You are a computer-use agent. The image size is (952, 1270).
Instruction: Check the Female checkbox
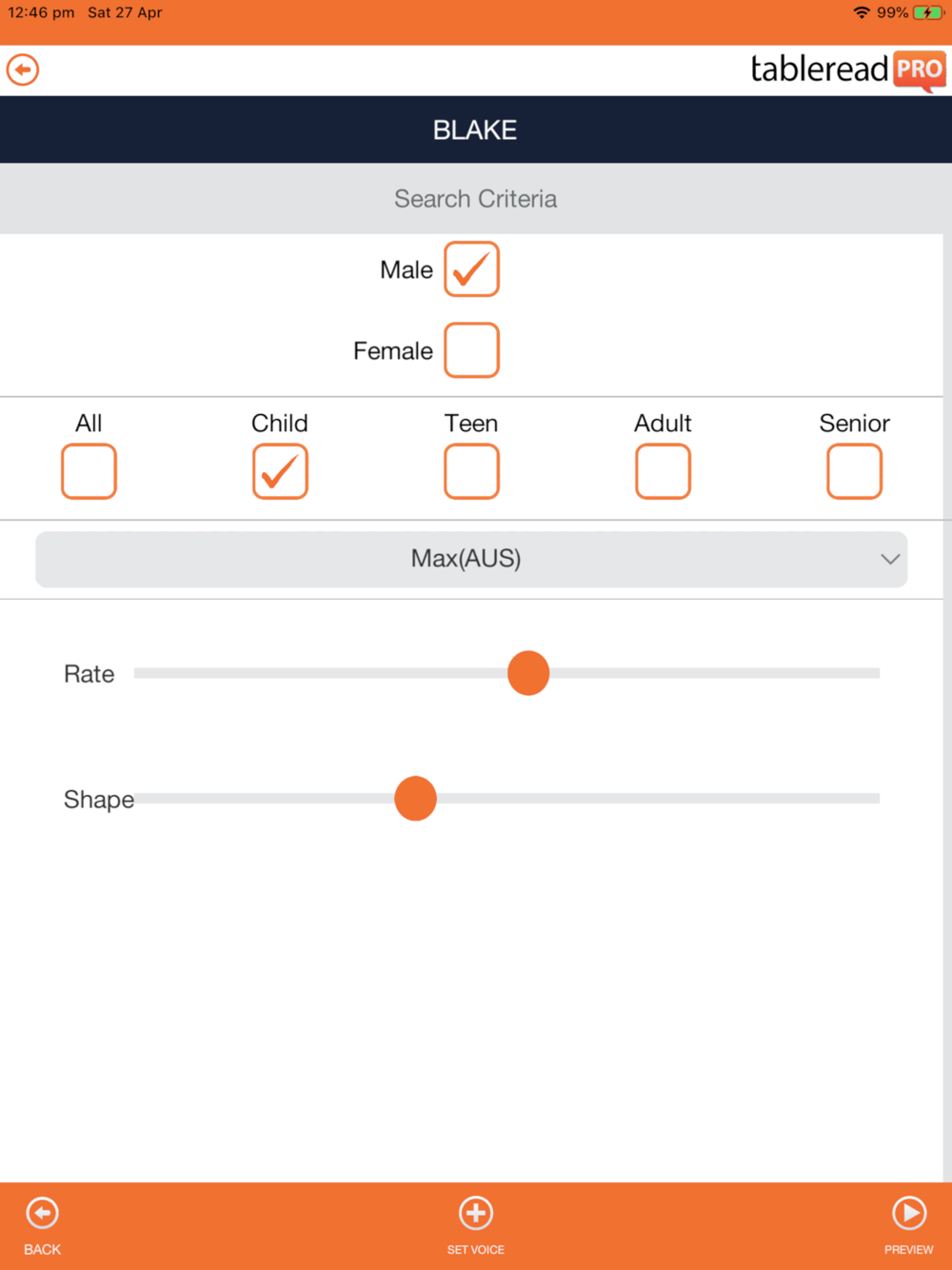point(471,350)
